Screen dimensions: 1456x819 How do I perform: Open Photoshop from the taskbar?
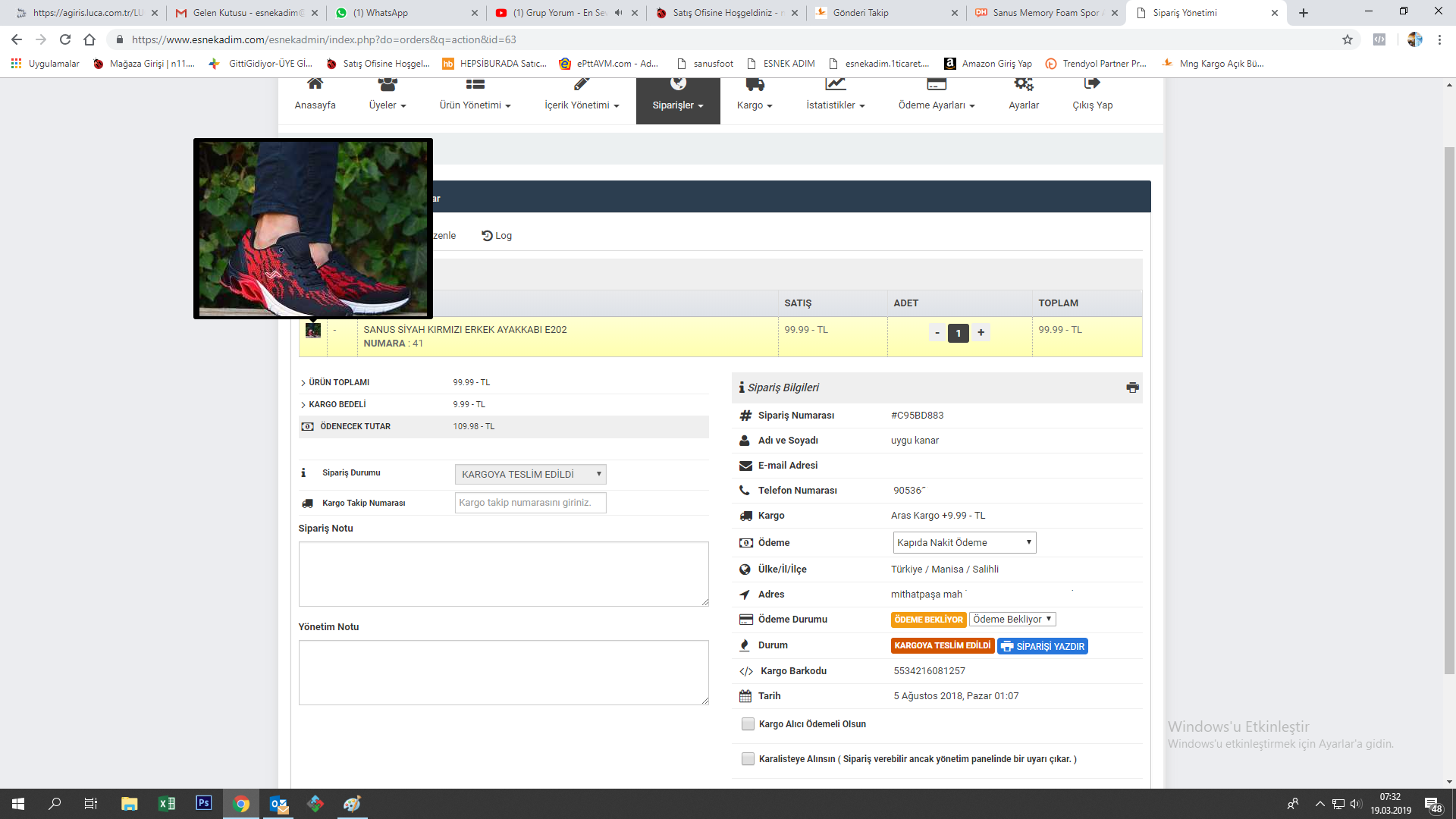pos(204,804)
